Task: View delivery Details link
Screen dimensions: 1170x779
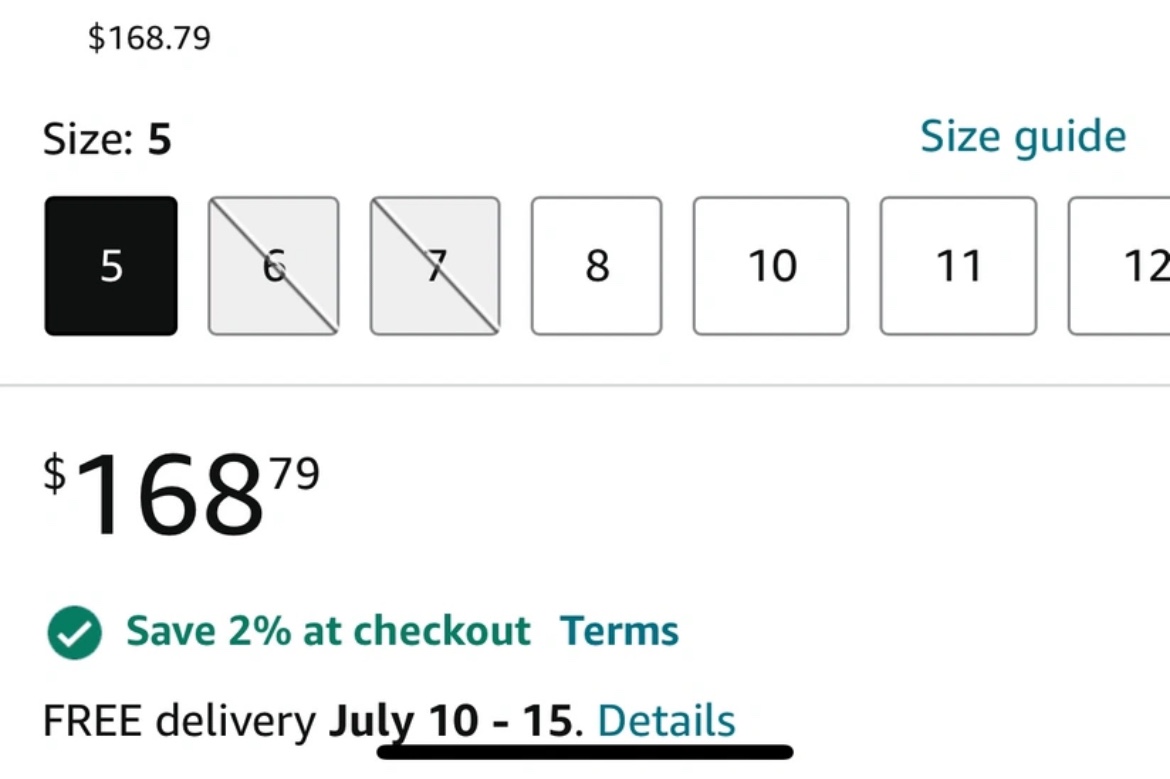Action: tap(666, 720)
